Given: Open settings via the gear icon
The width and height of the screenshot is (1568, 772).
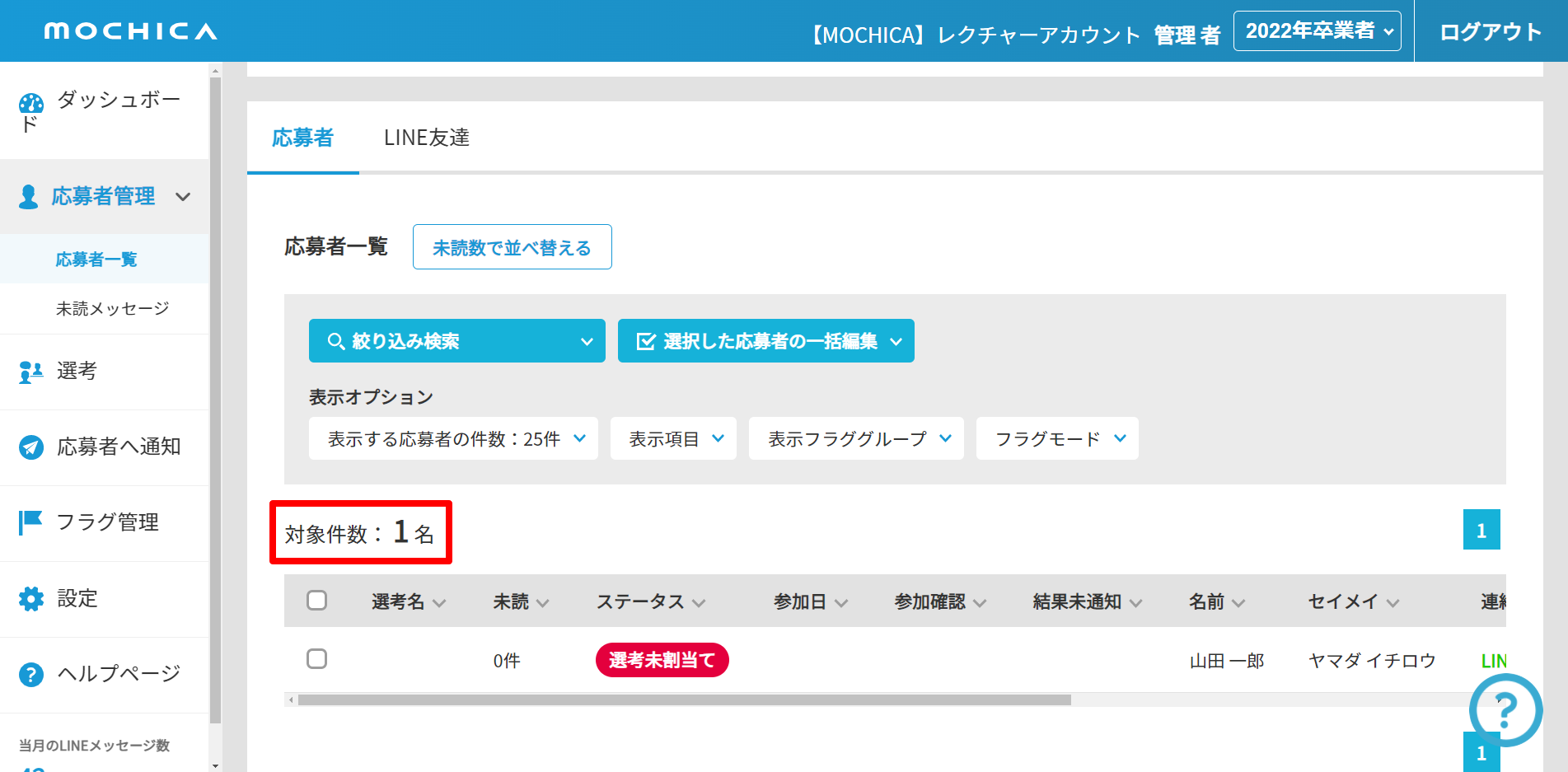Looking at the screenshot, I should click(x=30, y=599).
